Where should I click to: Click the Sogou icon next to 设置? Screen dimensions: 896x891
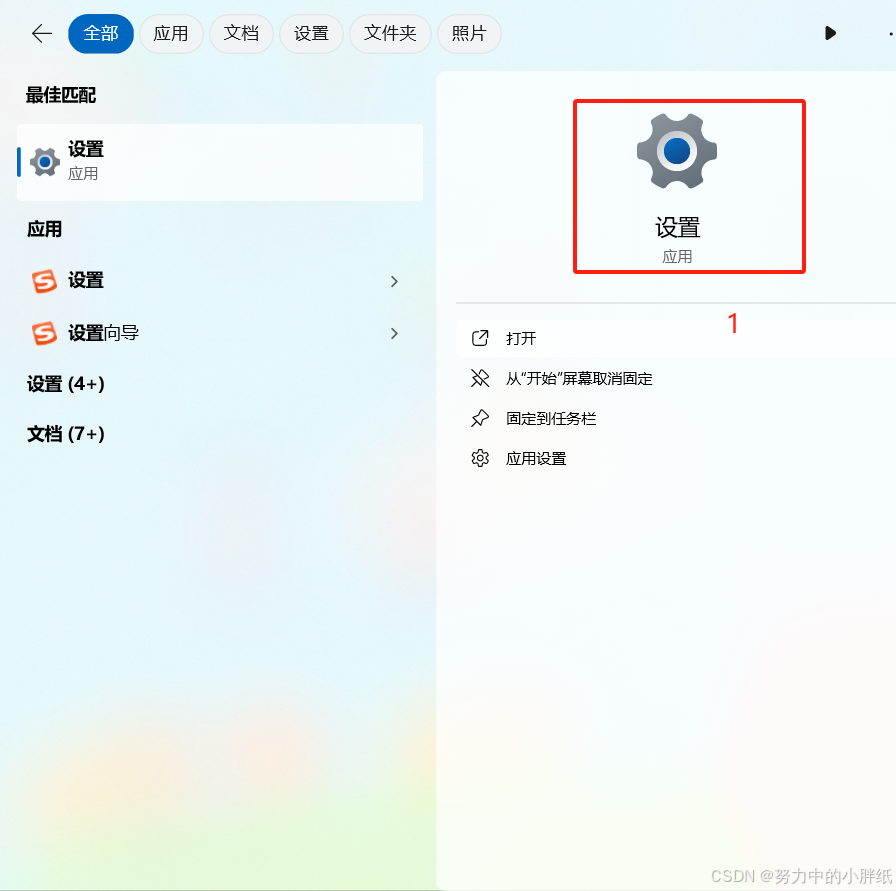[44, 281]
